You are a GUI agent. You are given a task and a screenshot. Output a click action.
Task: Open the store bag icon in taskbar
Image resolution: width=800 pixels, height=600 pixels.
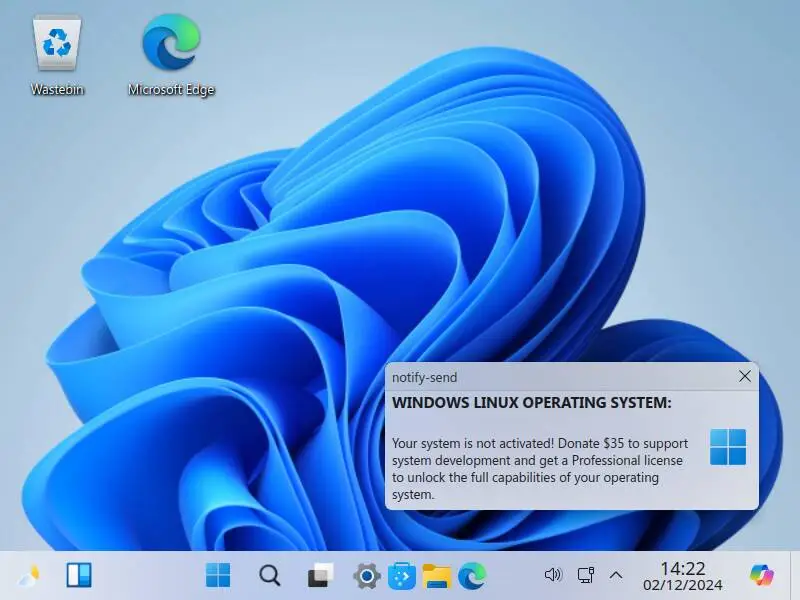[401, 575]
